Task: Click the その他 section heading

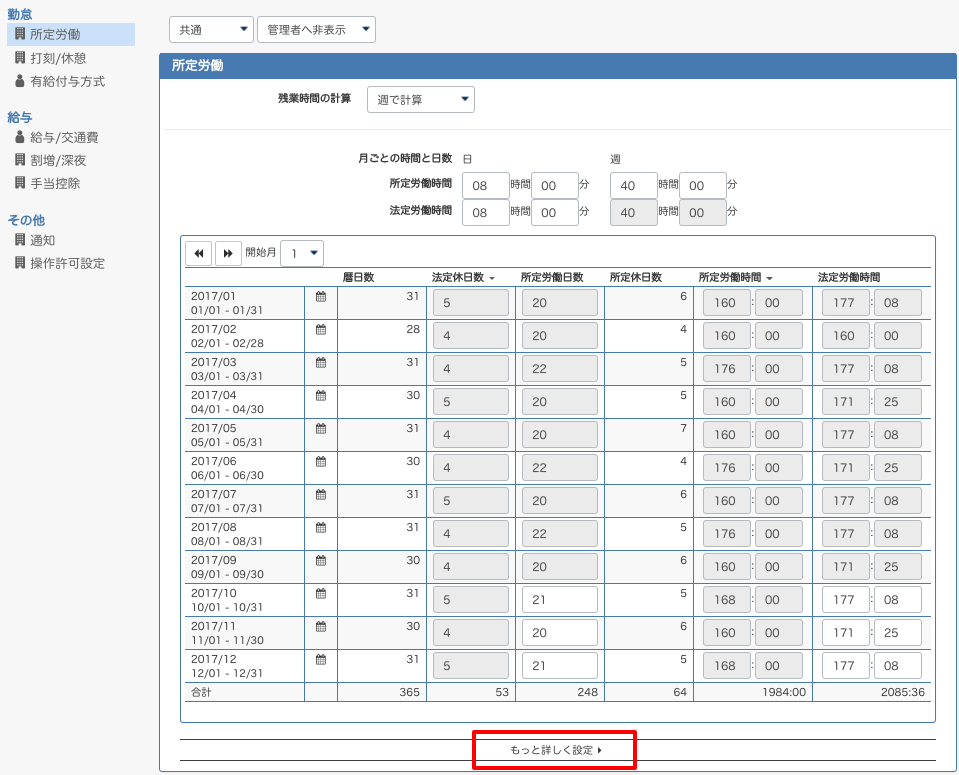Action: point(26,220)
